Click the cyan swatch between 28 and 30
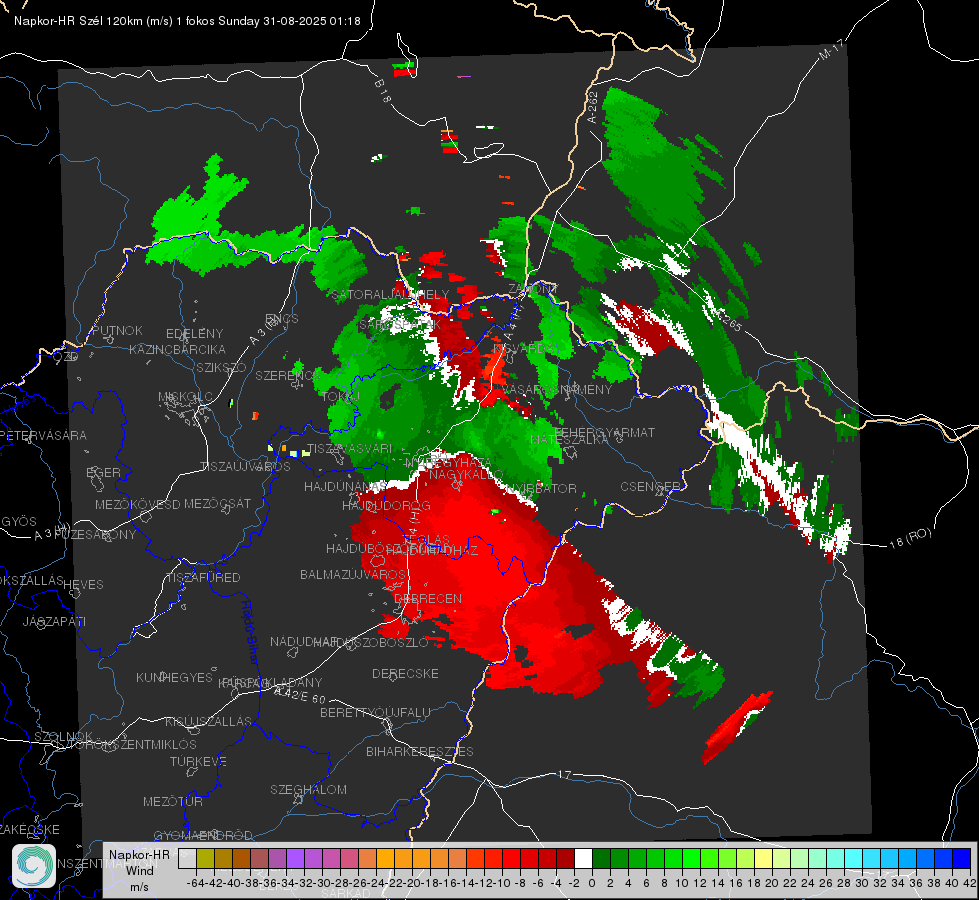This screenshot has width=979, height=900. click(x=854, y=859)
